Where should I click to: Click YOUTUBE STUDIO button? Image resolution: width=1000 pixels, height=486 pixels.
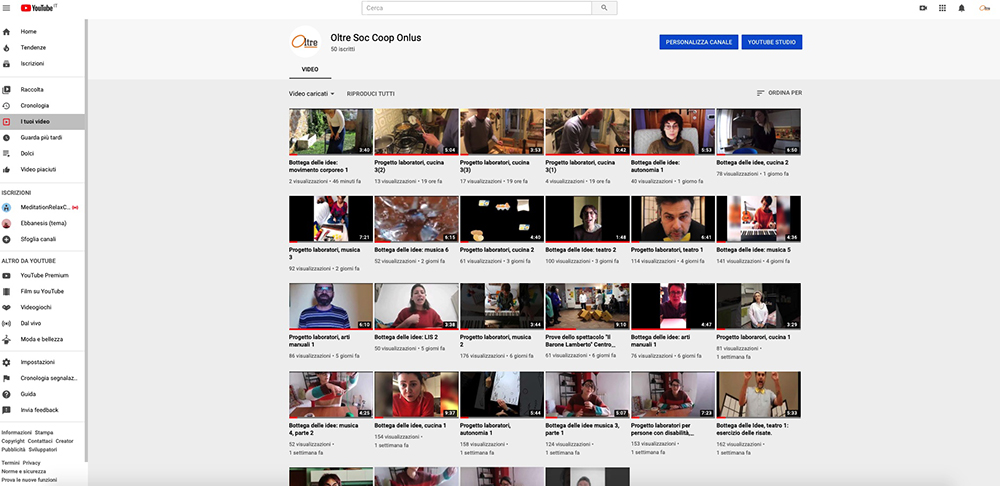click(772, 42)
